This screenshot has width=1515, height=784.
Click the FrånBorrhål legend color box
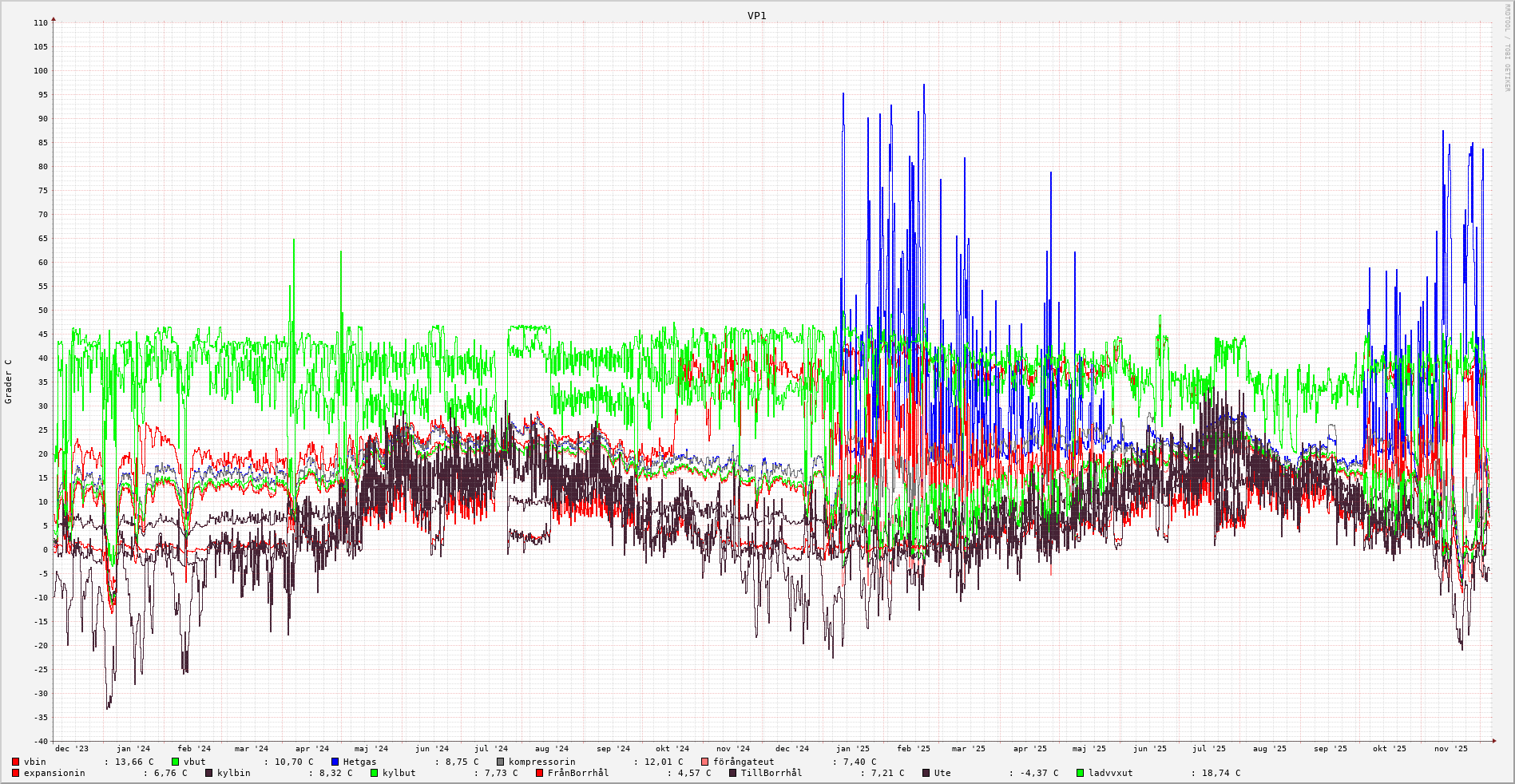point(539,773)
